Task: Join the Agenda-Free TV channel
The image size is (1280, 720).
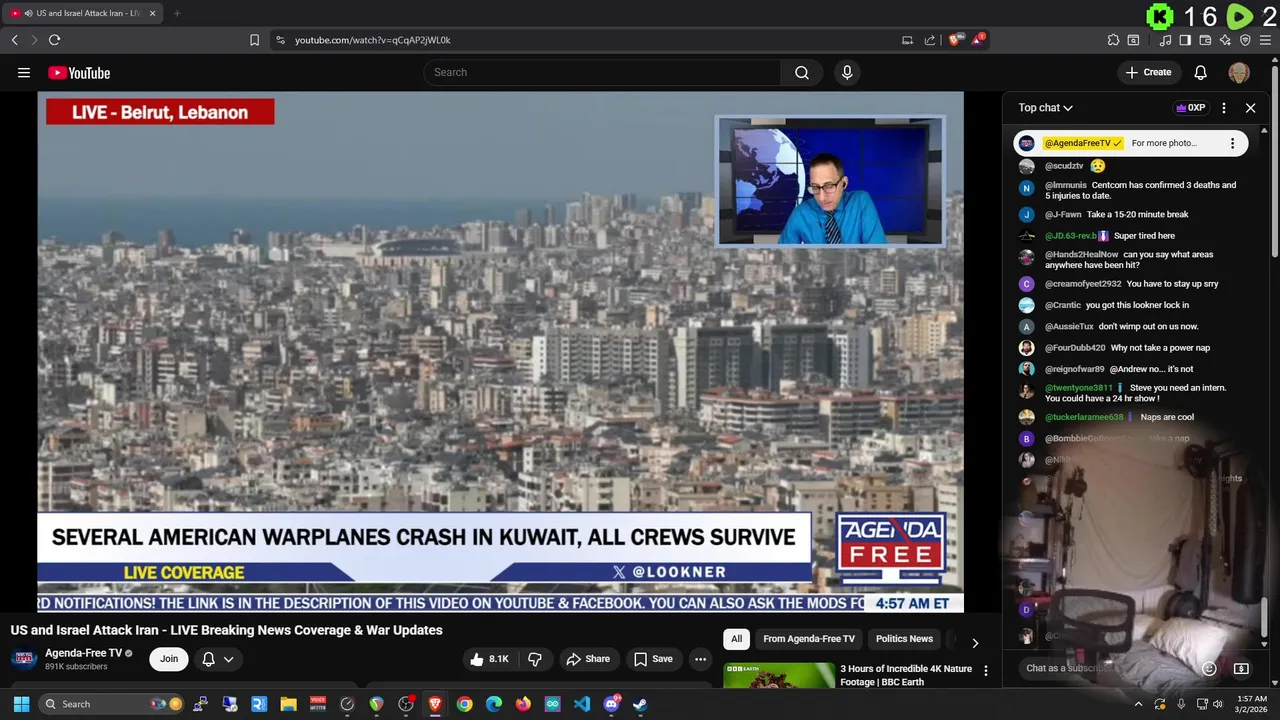Action: 169,659
